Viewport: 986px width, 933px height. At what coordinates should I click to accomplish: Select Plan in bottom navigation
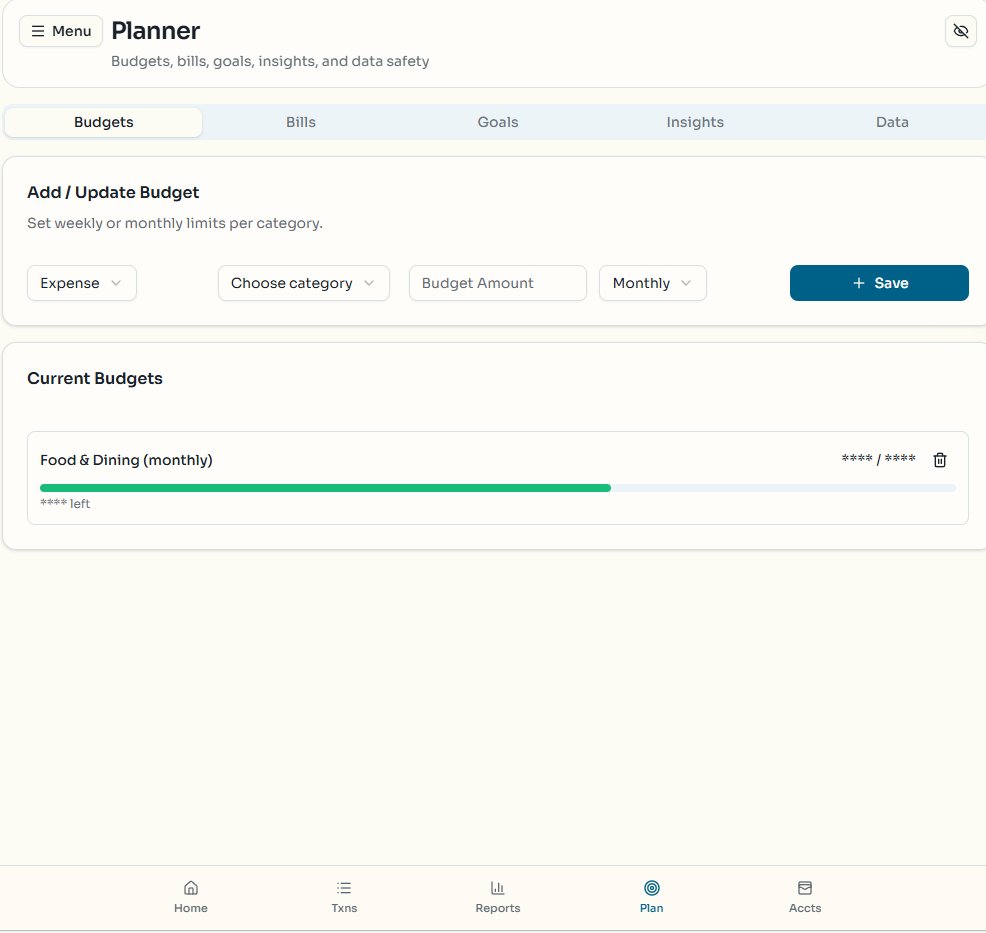(651, 897)
